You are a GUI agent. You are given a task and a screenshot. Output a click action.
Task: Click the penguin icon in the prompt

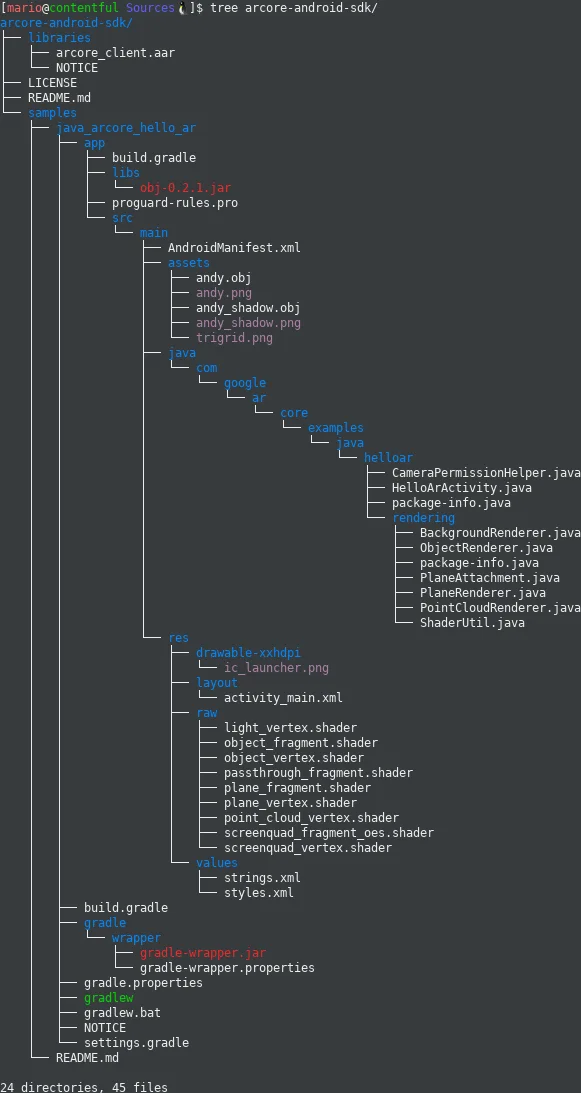pos(182,8)
